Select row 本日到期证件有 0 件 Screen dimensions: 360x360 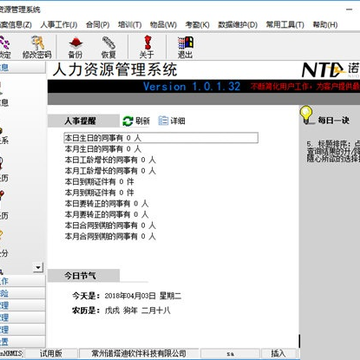coord(99,182)
